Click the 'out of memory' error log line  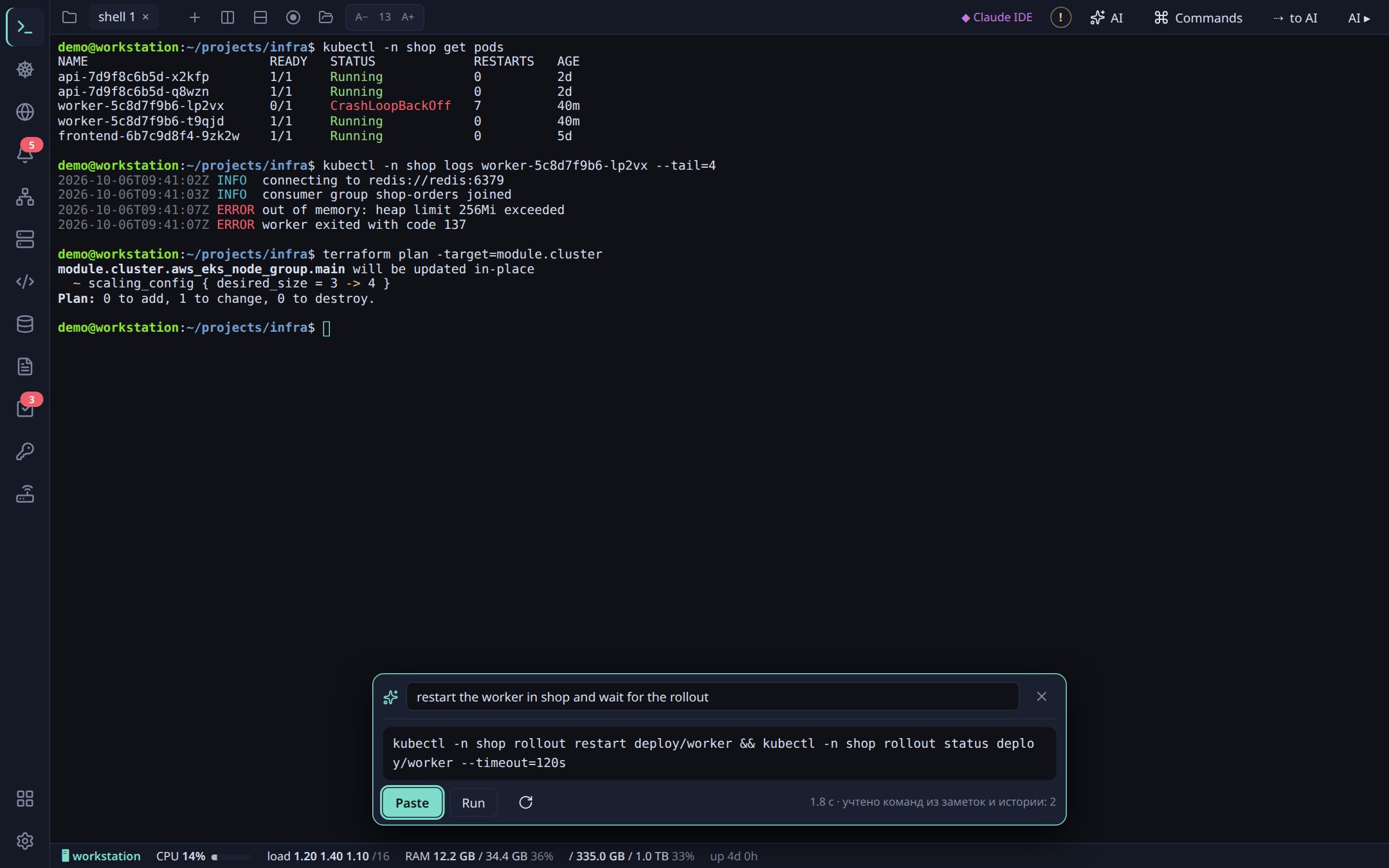pos(311,210)
